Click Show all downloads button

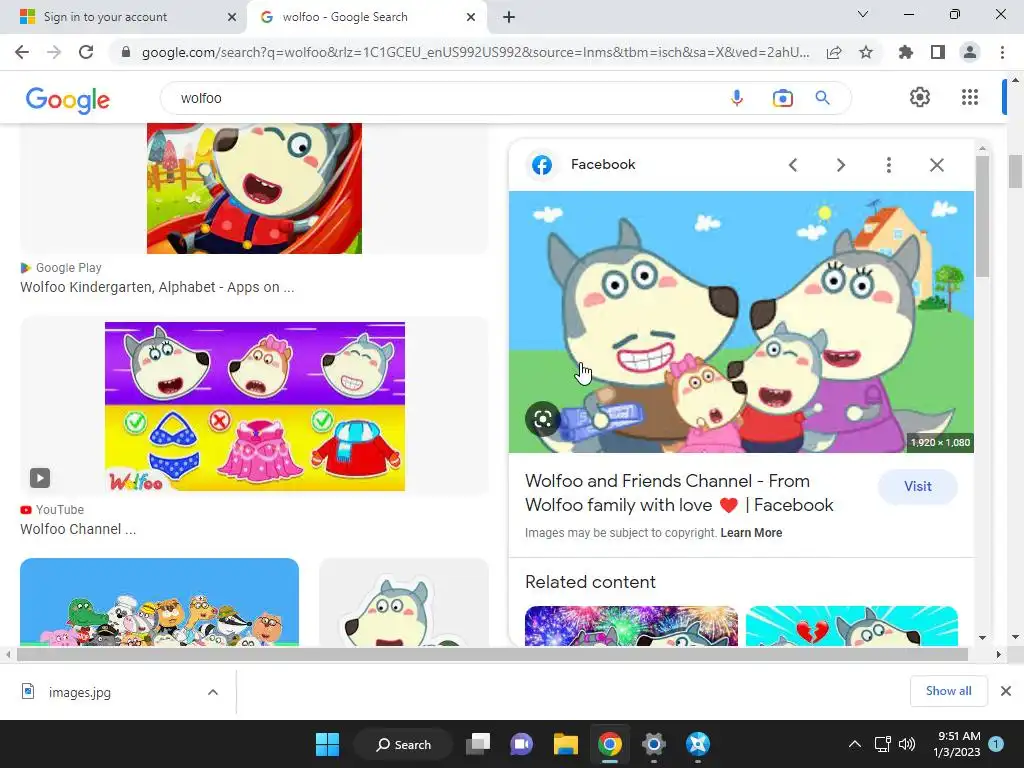tap(948, 691)
